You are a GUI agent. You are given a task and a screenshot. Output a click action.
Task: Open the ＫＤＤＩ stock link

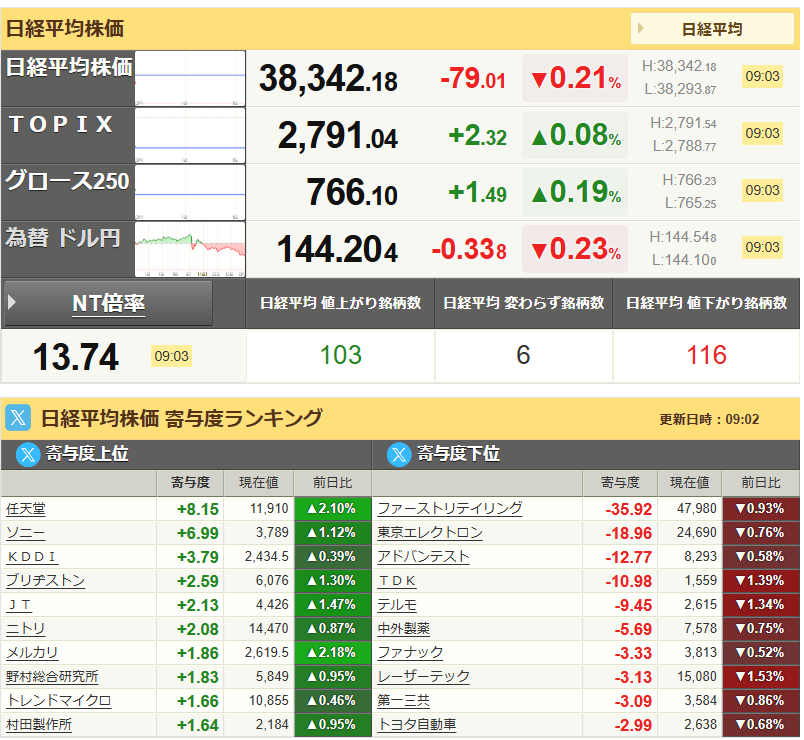[x=32, y=557]
